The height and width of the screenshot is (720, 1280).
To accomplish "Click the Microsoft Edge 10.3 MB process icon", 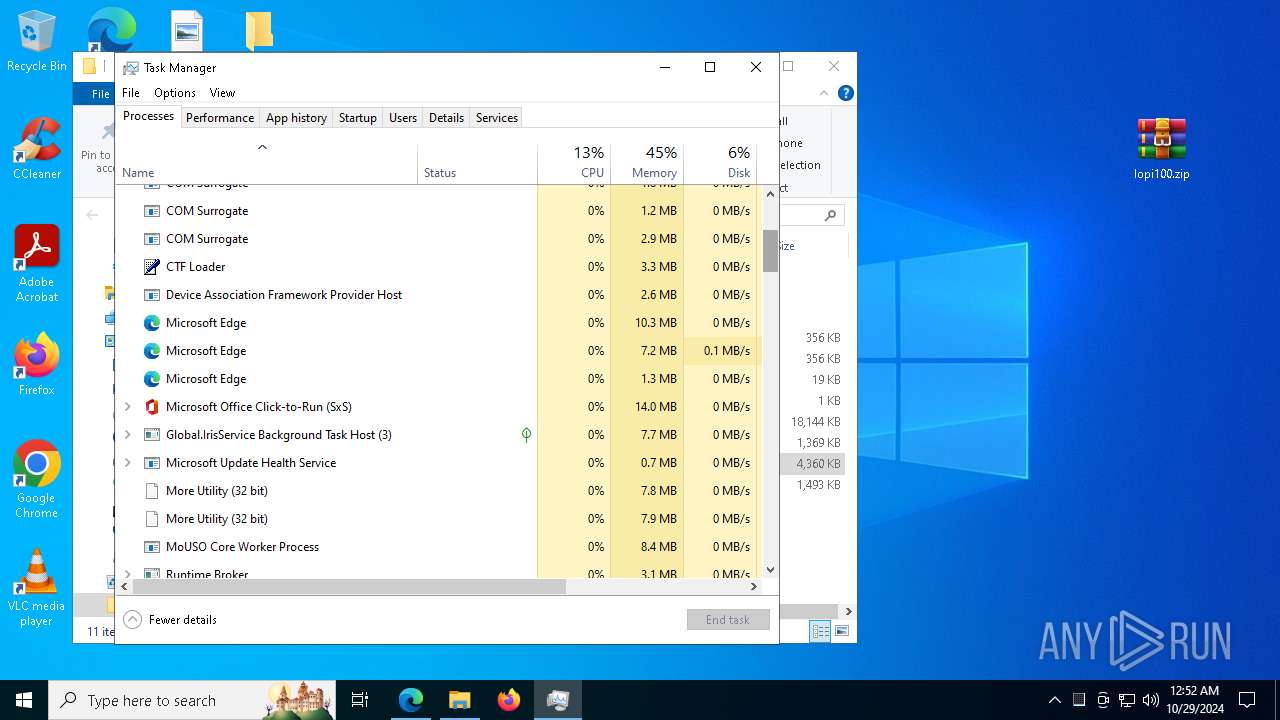I will point(152,323).
